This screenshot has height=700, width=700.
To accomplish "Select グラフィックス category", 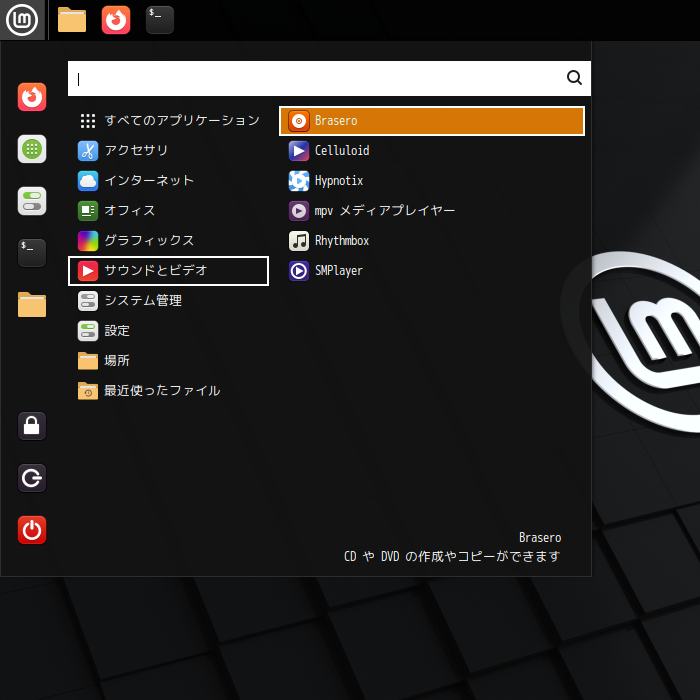I will 168,241.
